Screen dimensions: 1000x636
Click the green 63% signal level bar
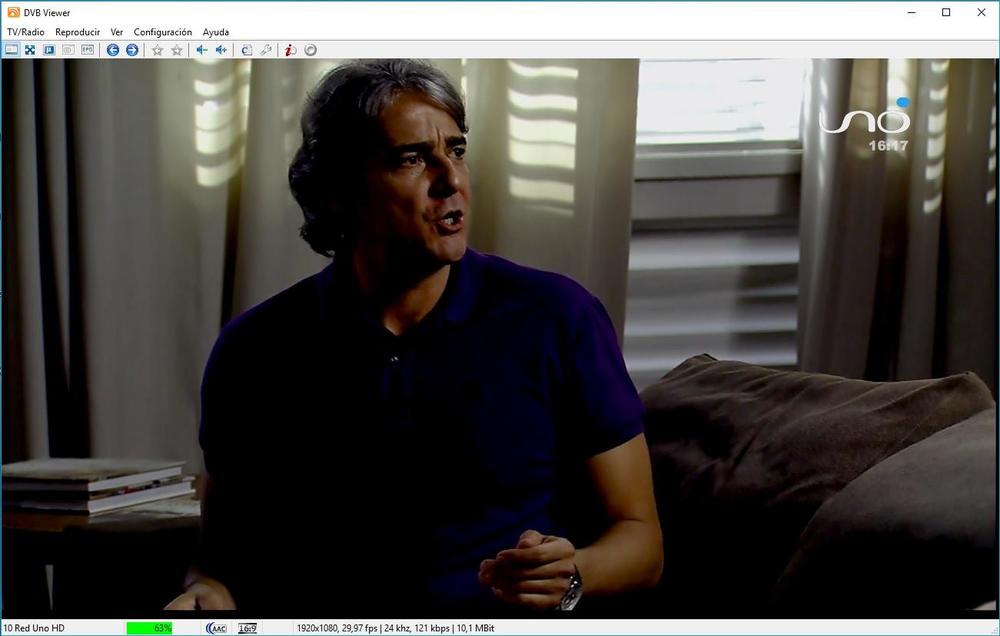[x=149, y=628]
